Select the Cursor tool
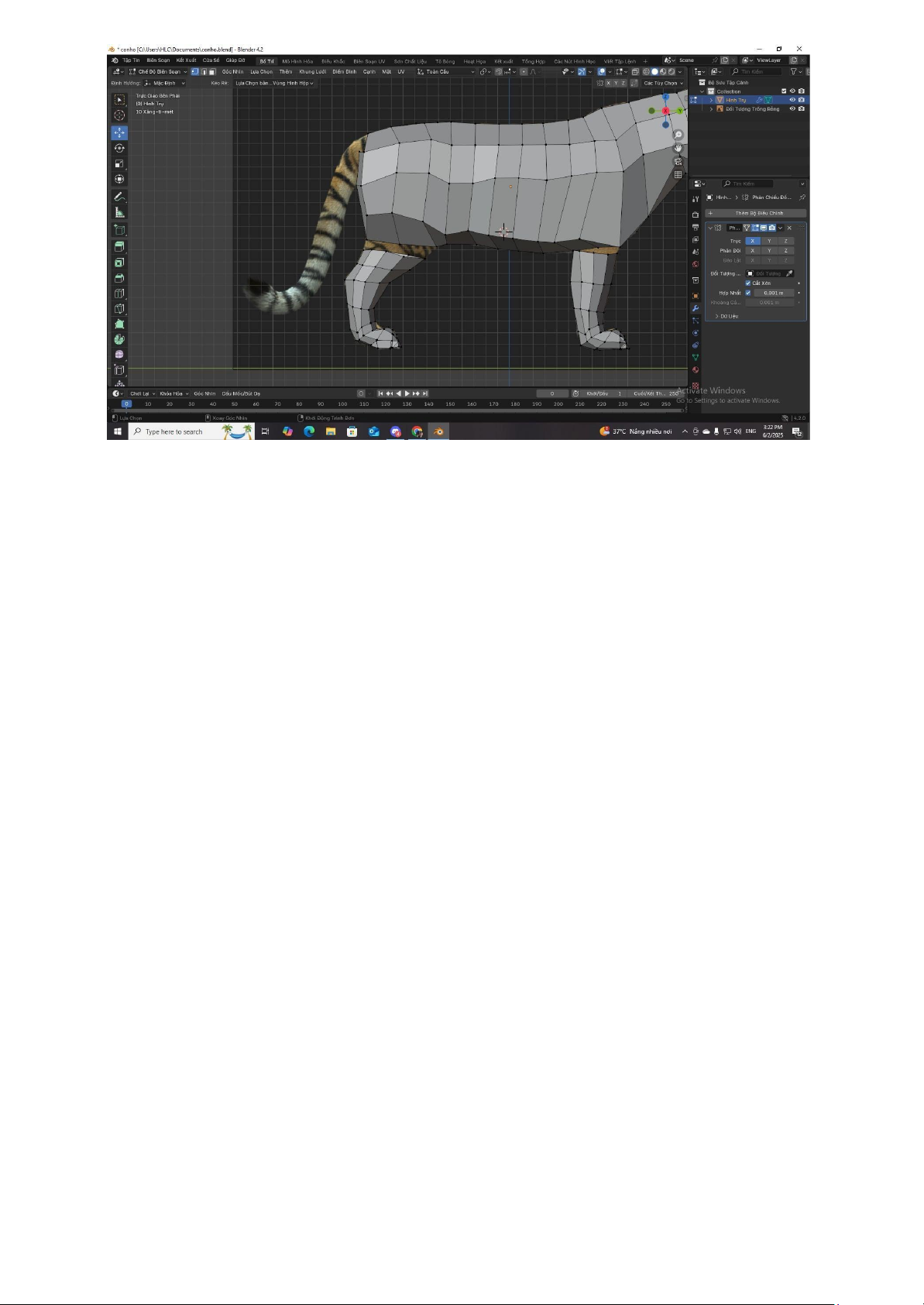The image size is (924, 1305). (119, 115)
